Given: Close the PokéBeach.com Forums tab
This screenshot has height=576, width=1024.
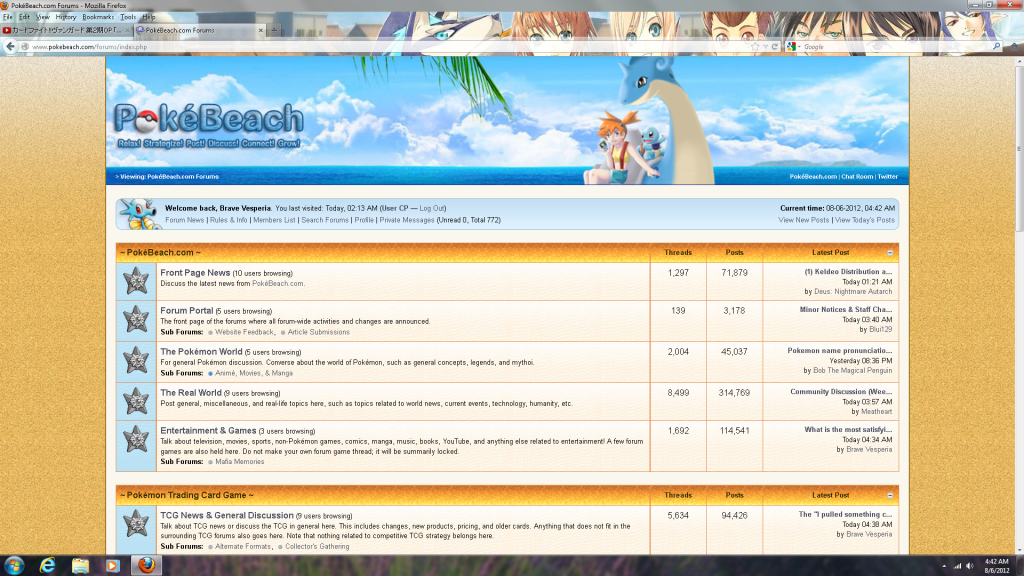Looking at the screenshot, I should point(261,30).
